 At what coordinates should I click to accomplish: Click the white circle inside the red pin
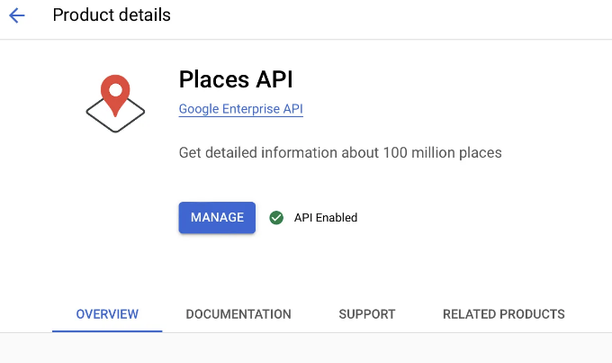tap(116, 90)
